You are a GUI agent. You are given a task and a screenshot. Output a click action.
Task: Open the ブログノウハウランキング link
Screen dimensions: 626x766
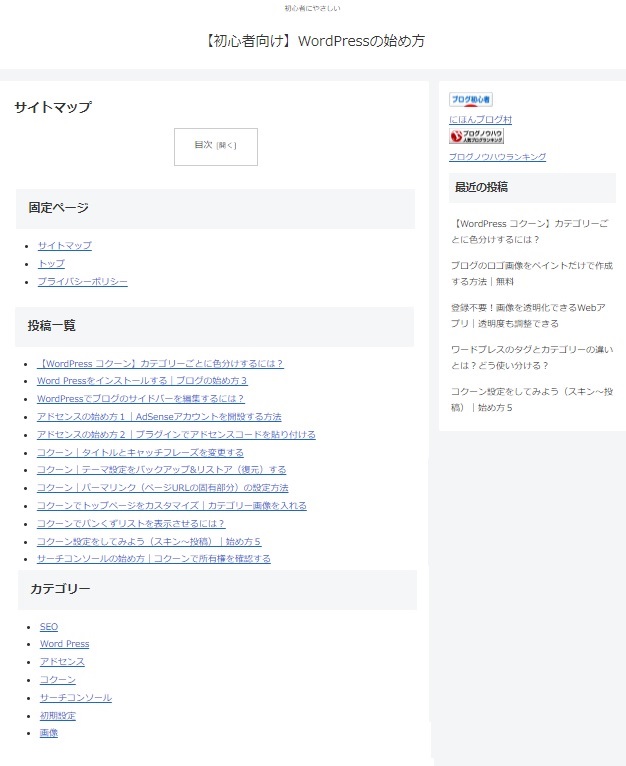point(497,157)
